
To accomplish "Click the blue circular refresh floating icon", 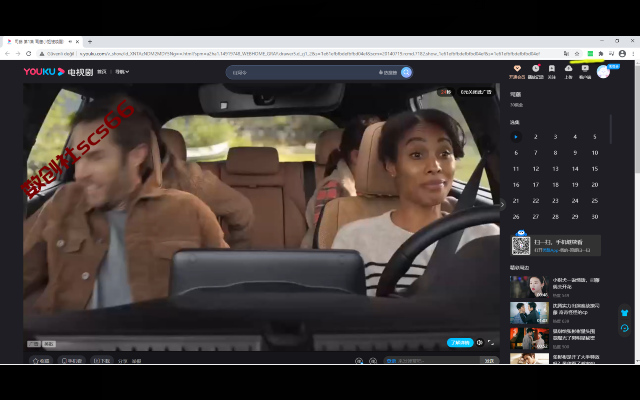I will click(x=624, y=328).
